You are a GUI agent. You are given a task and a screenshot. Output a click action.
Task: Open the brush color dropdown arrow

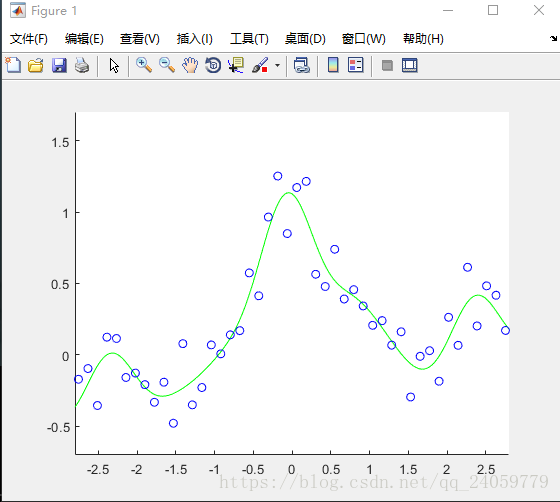point(277,65)
